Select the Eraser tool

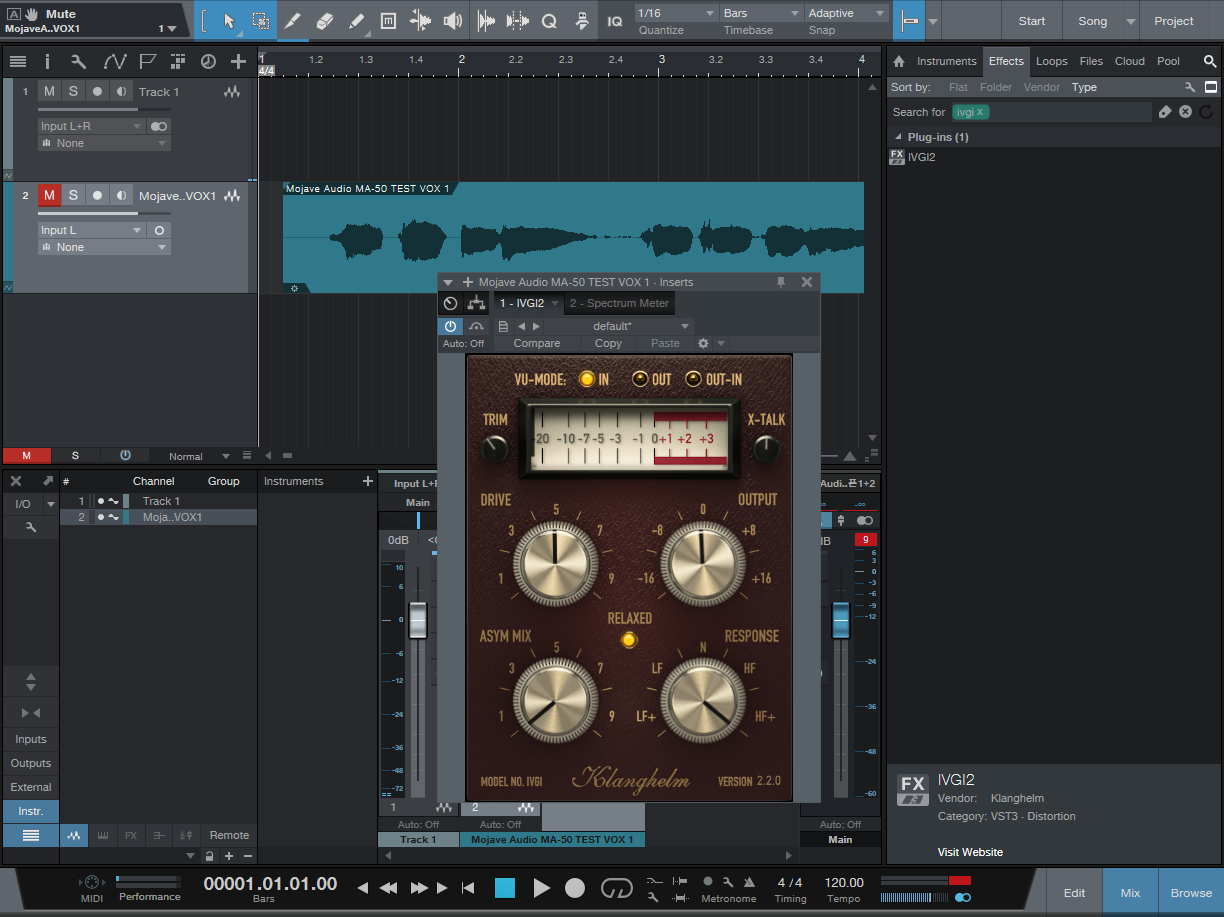(x=324, y=21)
